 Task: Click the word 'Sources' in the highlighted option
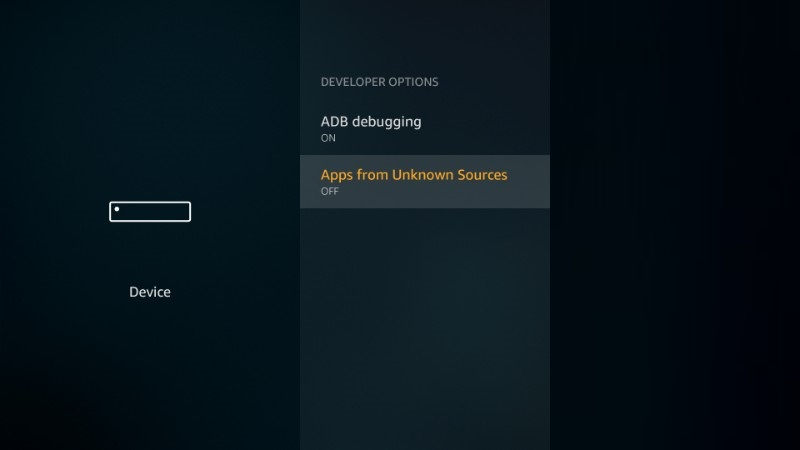click(x=482, y=175)
